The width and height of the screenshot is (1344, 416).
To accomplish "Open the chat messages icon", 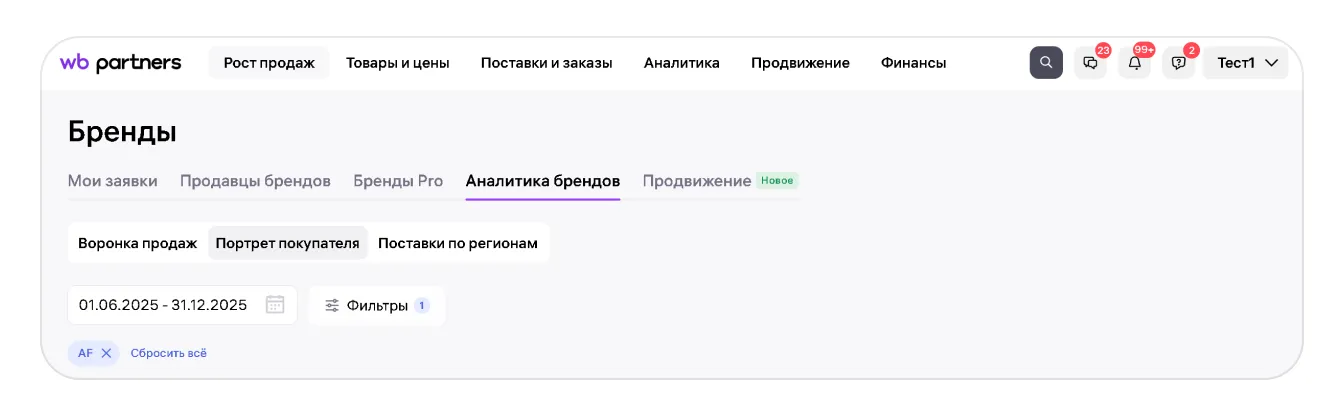I will 1090,63.
